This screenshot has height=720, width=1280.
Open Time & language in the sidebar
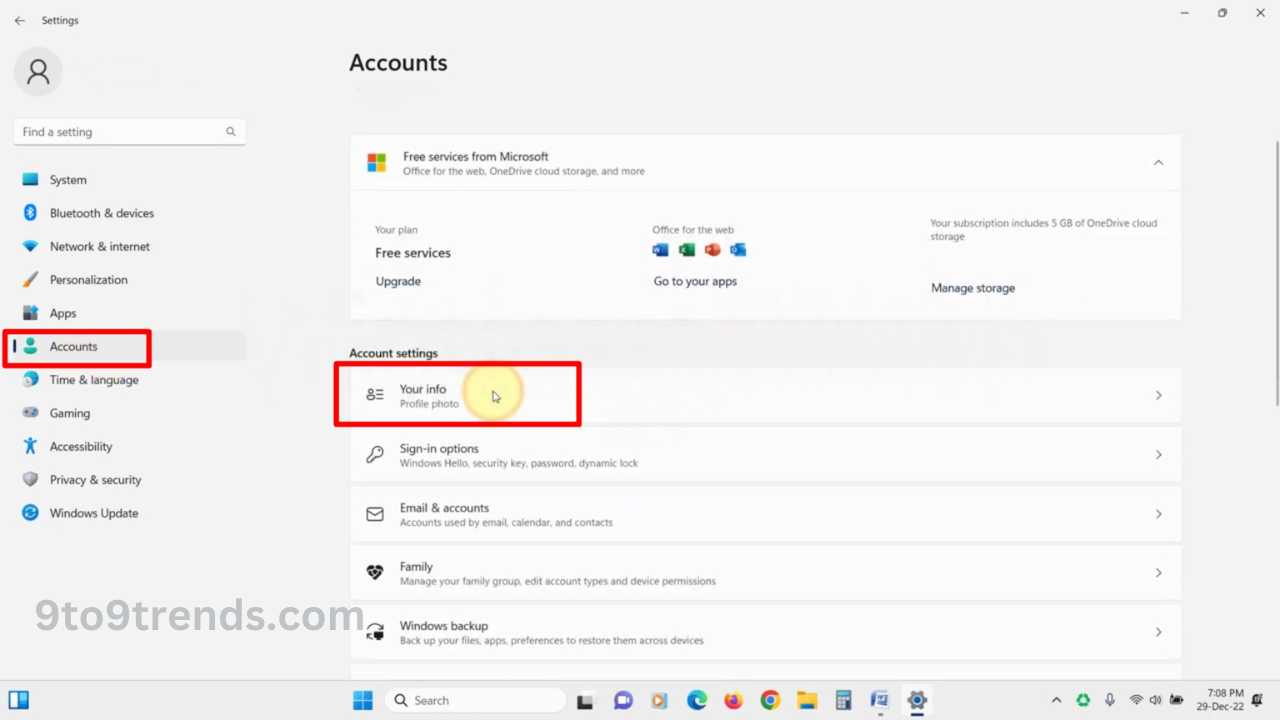[x=130, y=380]
